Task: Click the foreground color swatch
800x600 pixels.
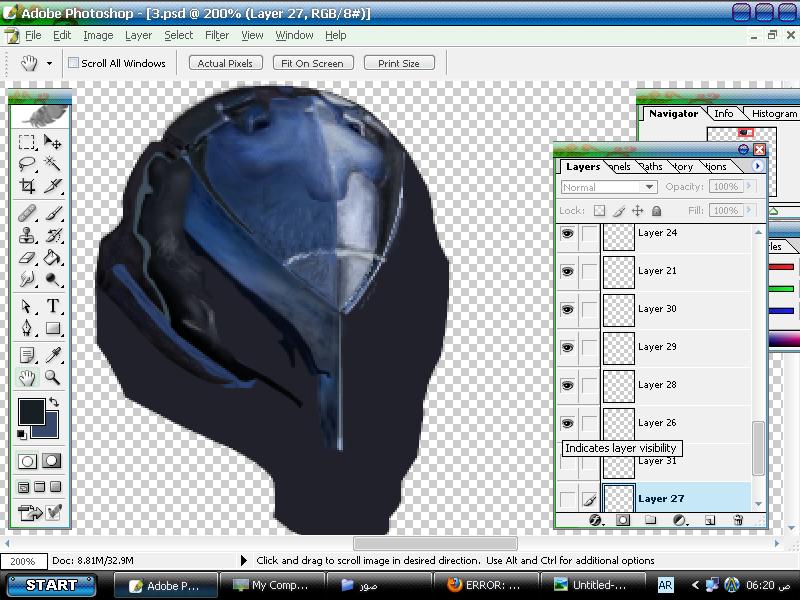Action: coord(30,411)
